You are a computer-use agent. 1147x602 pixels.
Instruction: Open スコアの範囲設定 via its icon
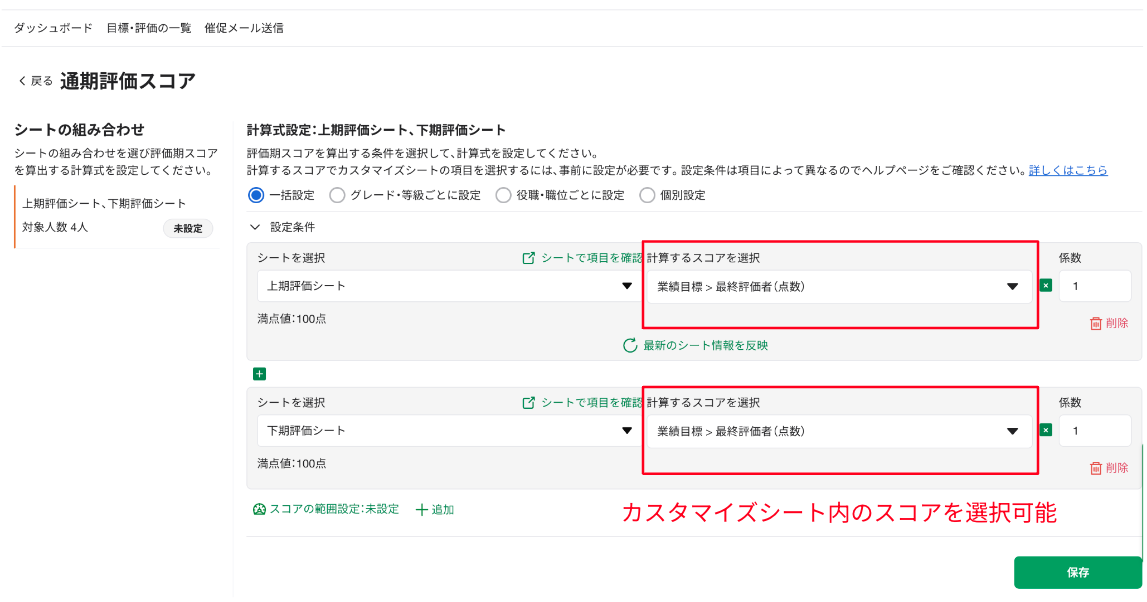coord(259,509)
